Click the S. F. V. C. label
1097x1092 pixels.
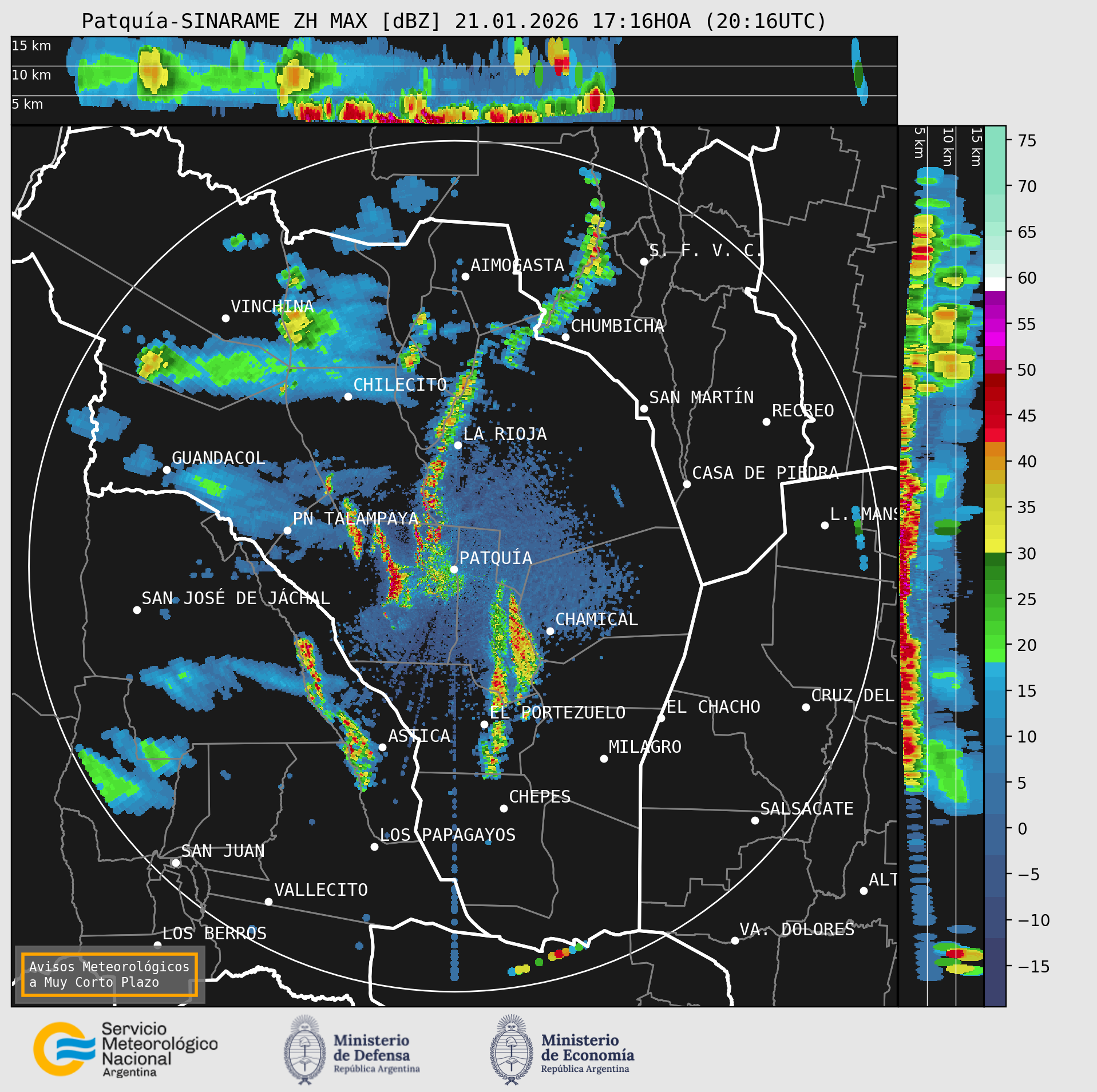click(706, 251)
